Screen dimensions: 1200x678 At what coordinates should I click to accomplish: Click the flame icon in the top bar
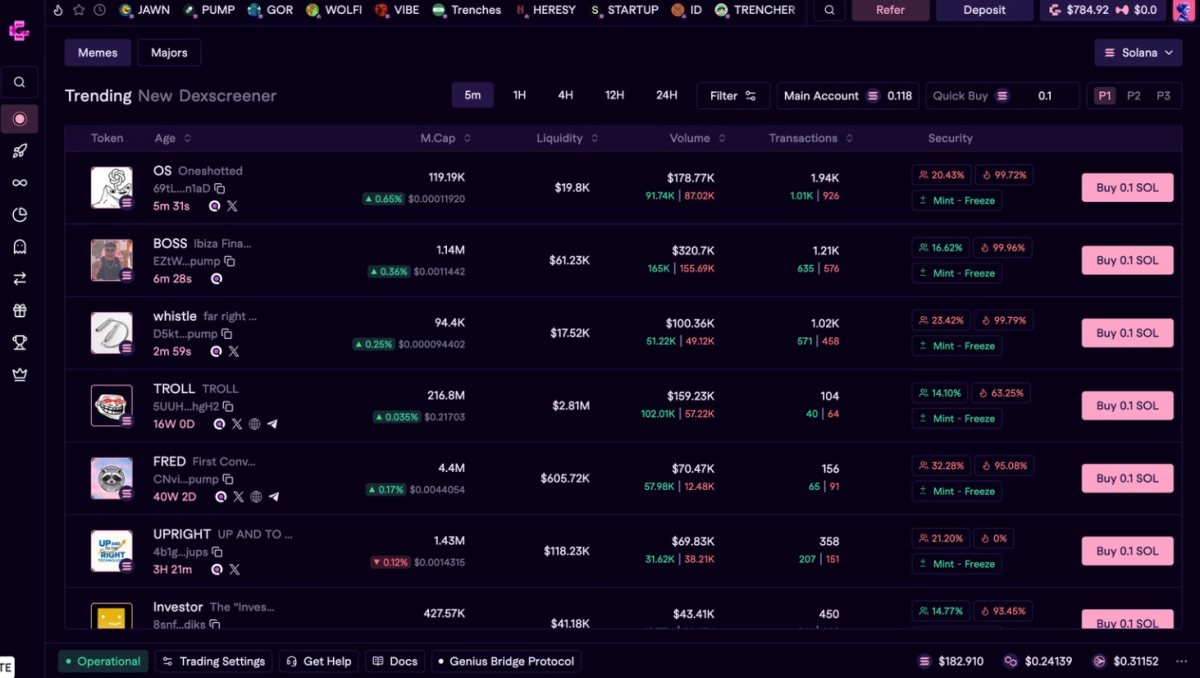57,10
